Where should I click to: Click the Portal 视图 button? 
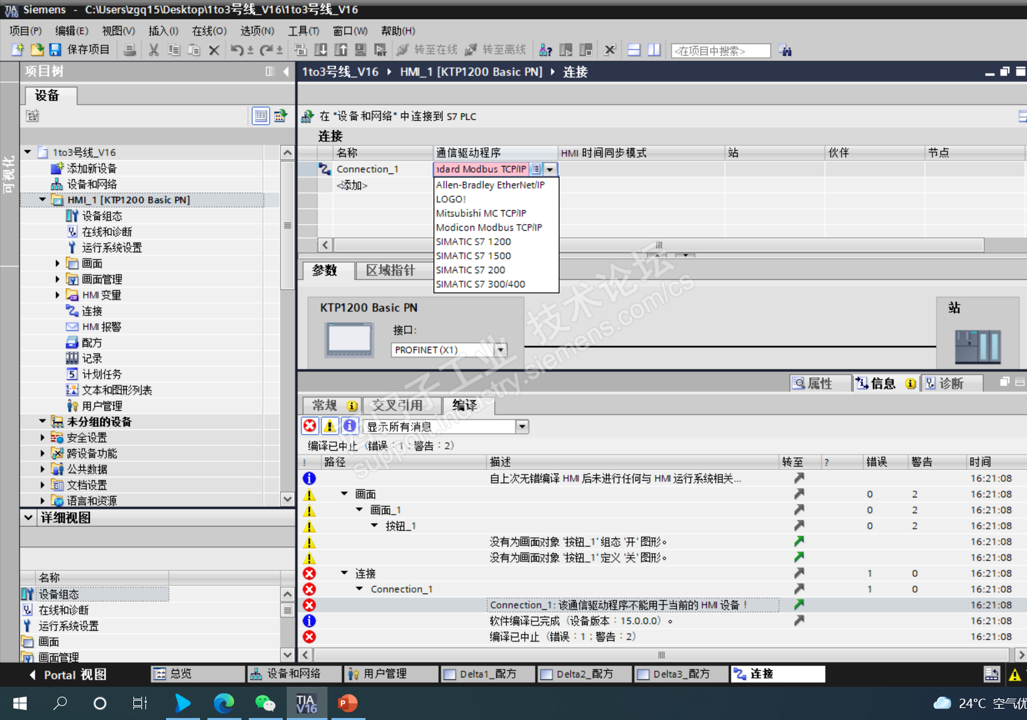pos(68,675)
